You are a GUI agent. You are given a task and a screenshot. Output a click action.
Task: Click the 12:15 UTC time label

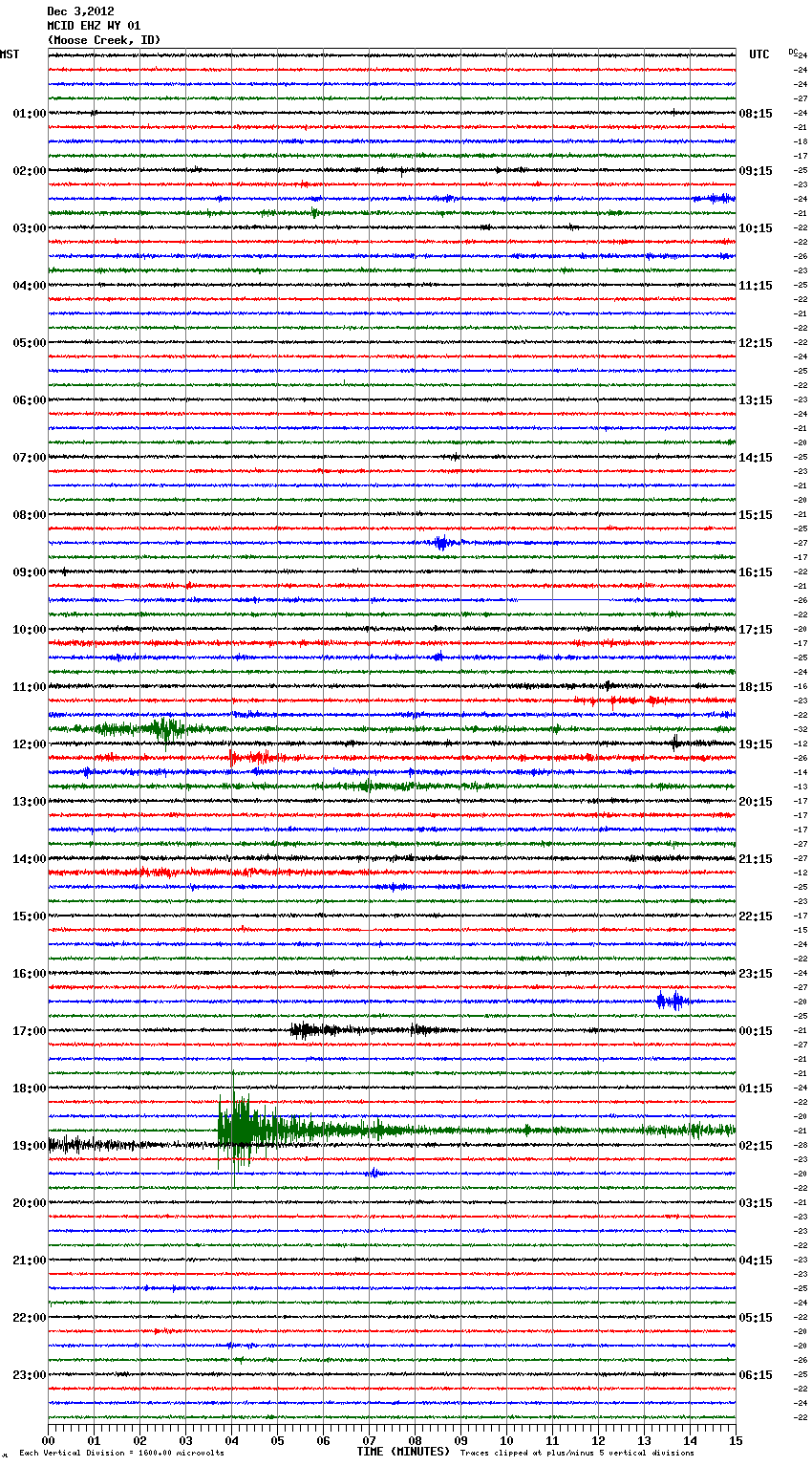(x=756, y=343)
